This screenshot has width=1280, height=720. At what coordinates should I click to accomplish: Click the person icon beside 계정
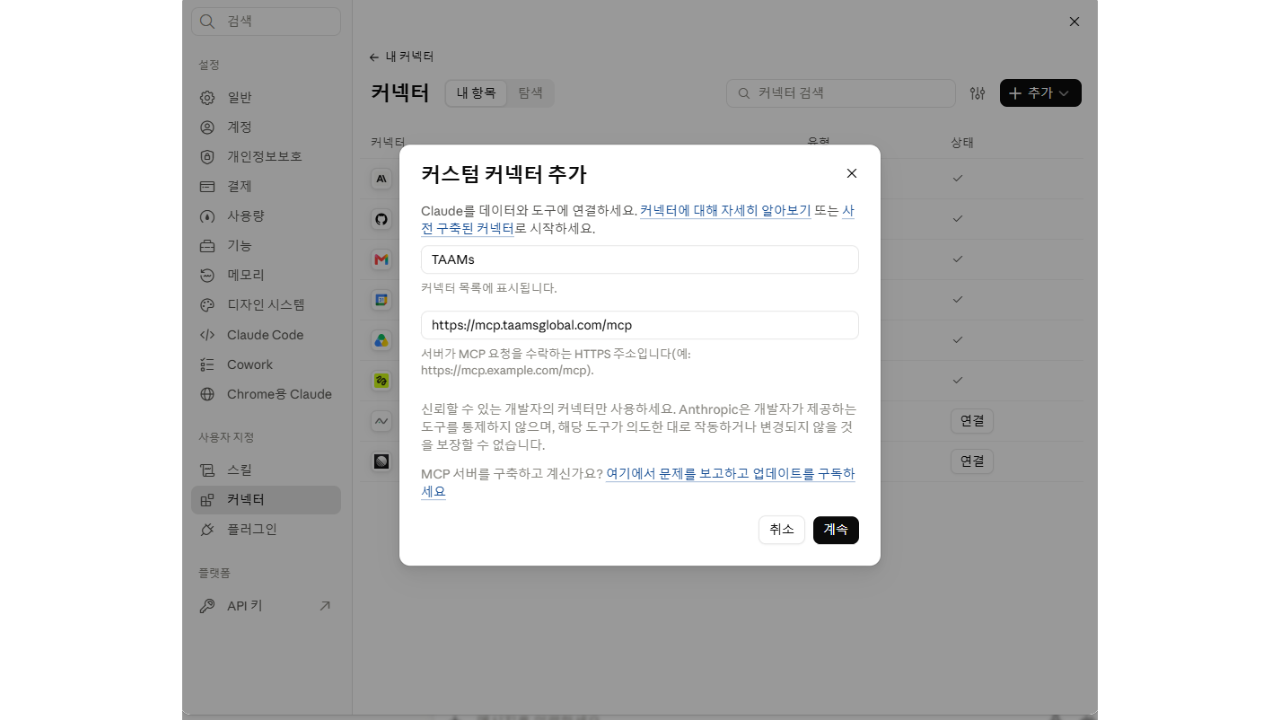tap(207, 127)
